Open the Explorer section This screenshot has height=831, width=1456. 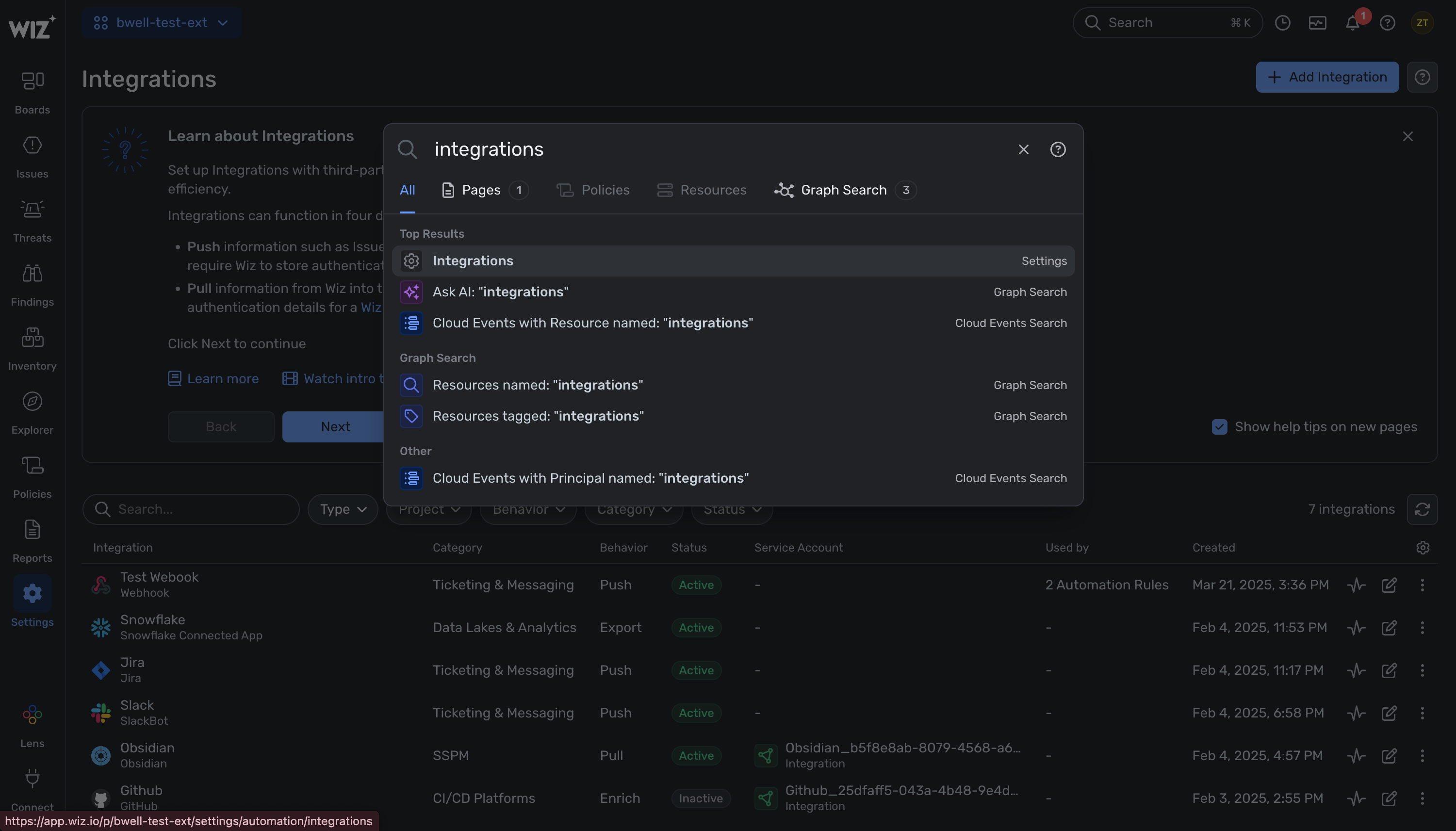[x=32, y=413]
